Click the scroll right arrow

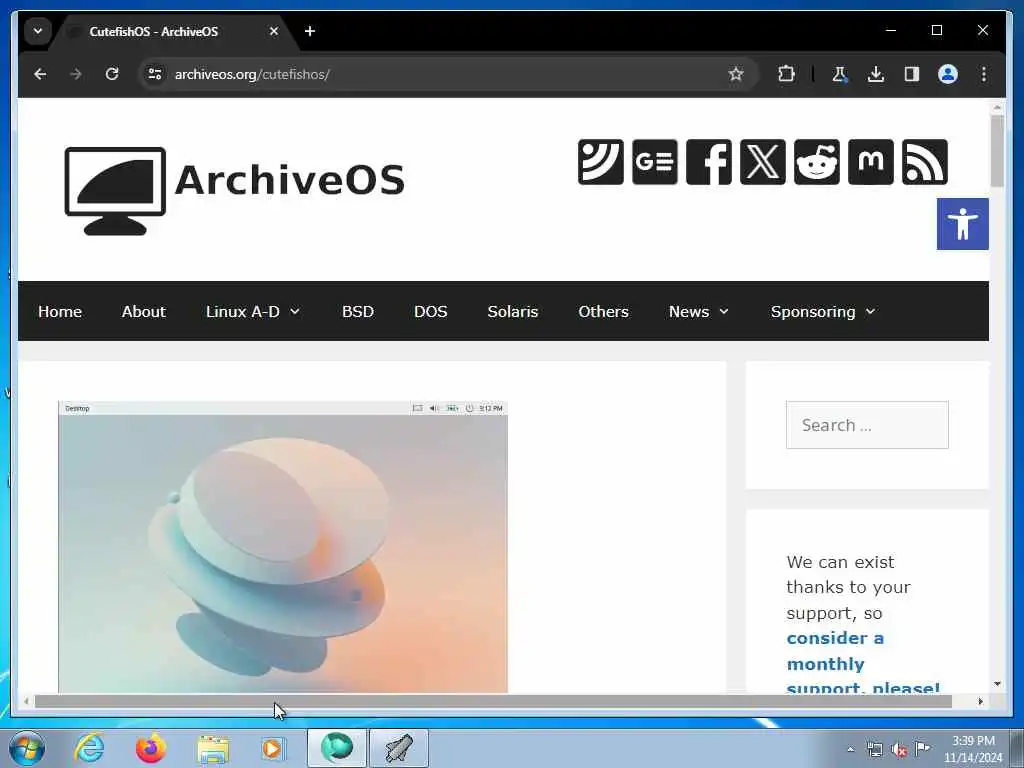[980, 701]
